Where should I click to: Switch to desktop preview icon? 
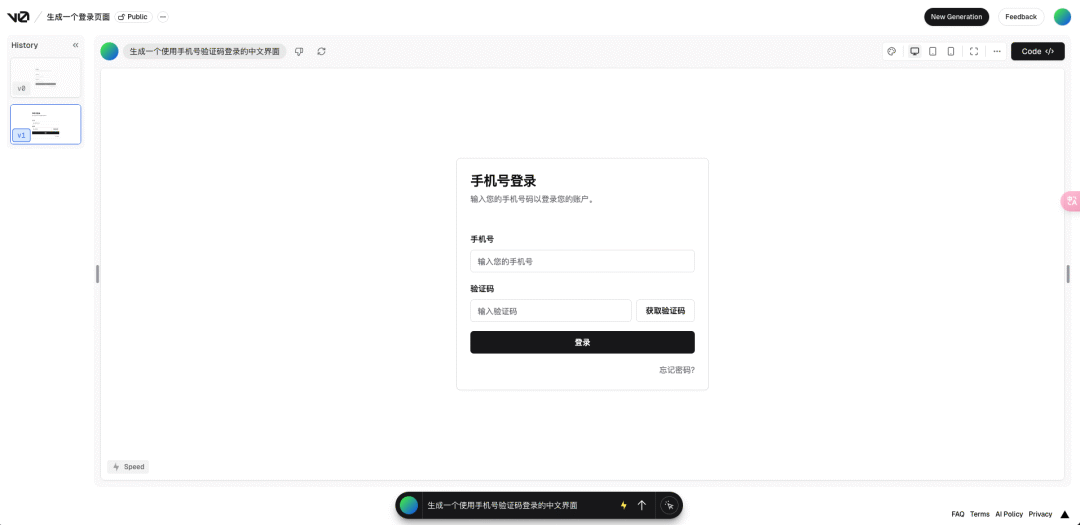(915, 52)
